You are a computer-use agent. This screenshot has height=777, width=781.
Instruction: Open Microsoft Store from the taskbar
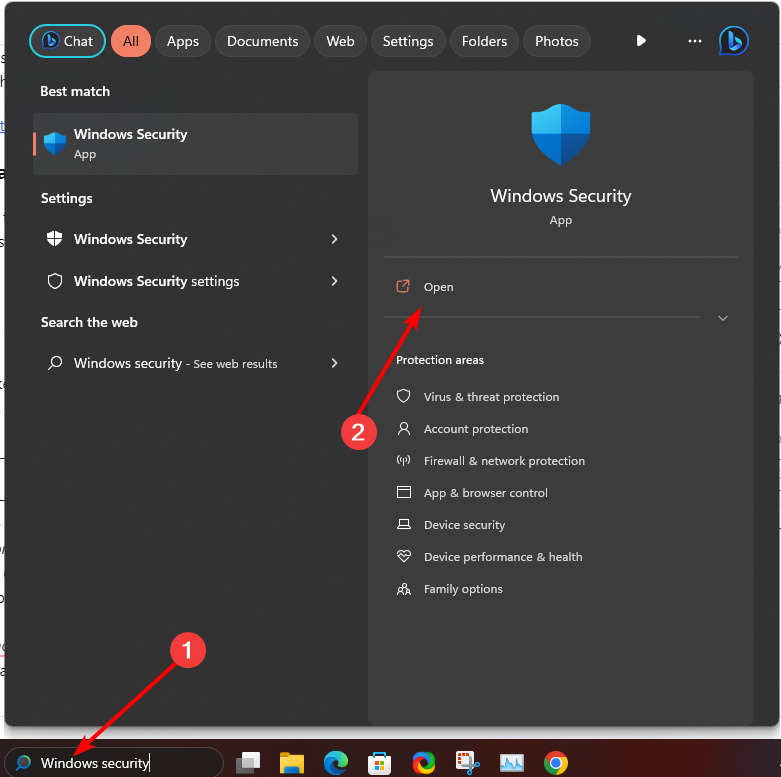pos(380,763)
